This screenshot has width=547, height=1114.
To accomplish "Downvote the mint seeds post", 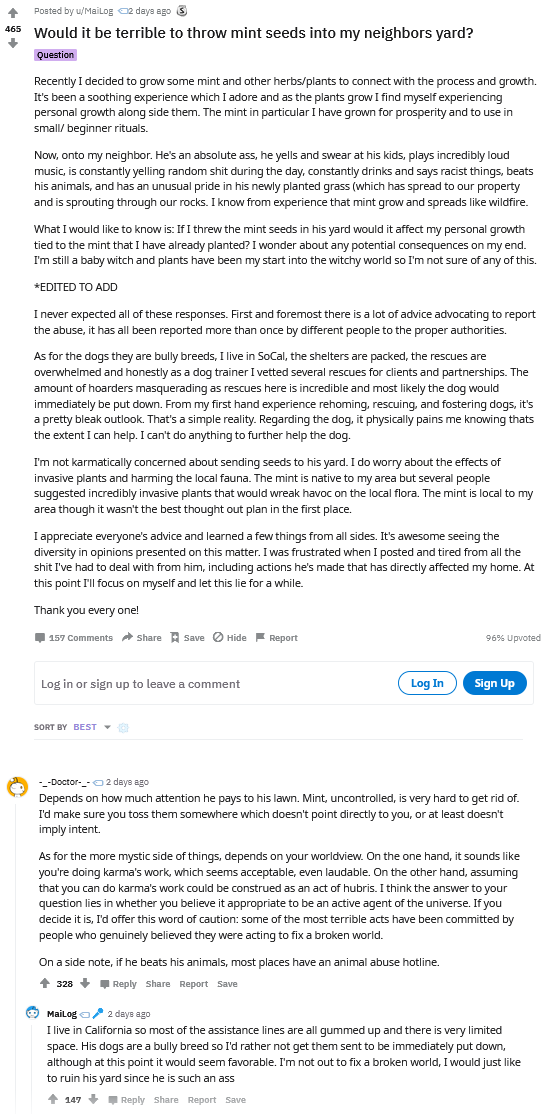I will click(x=12, y=43).
